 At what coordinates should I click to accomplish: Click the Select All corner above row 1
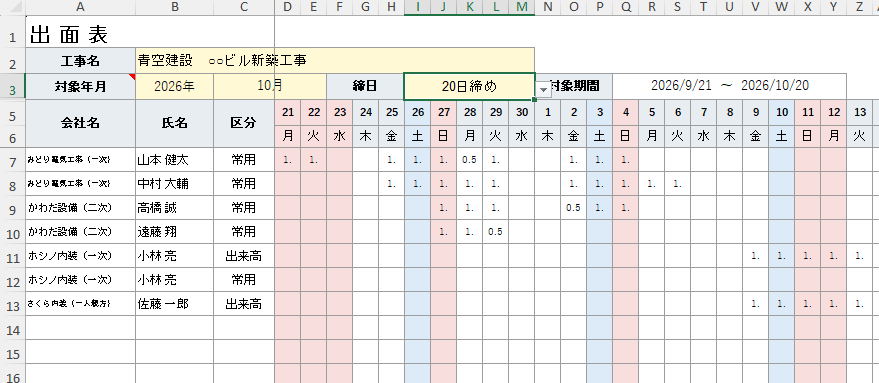pos(12,7)
